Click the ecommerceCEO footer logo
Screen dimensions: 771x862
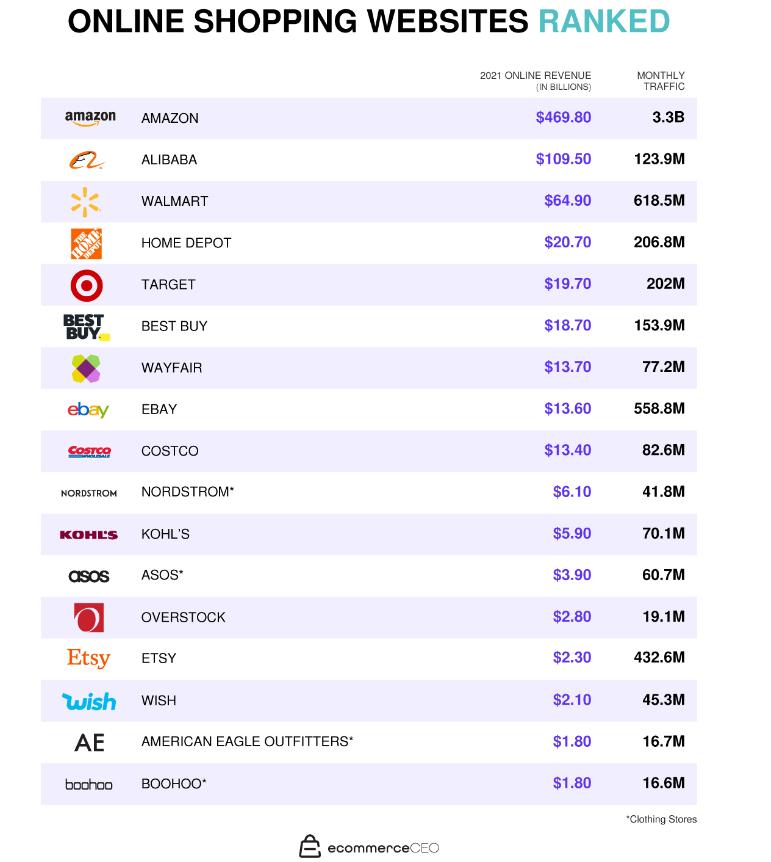370,846
